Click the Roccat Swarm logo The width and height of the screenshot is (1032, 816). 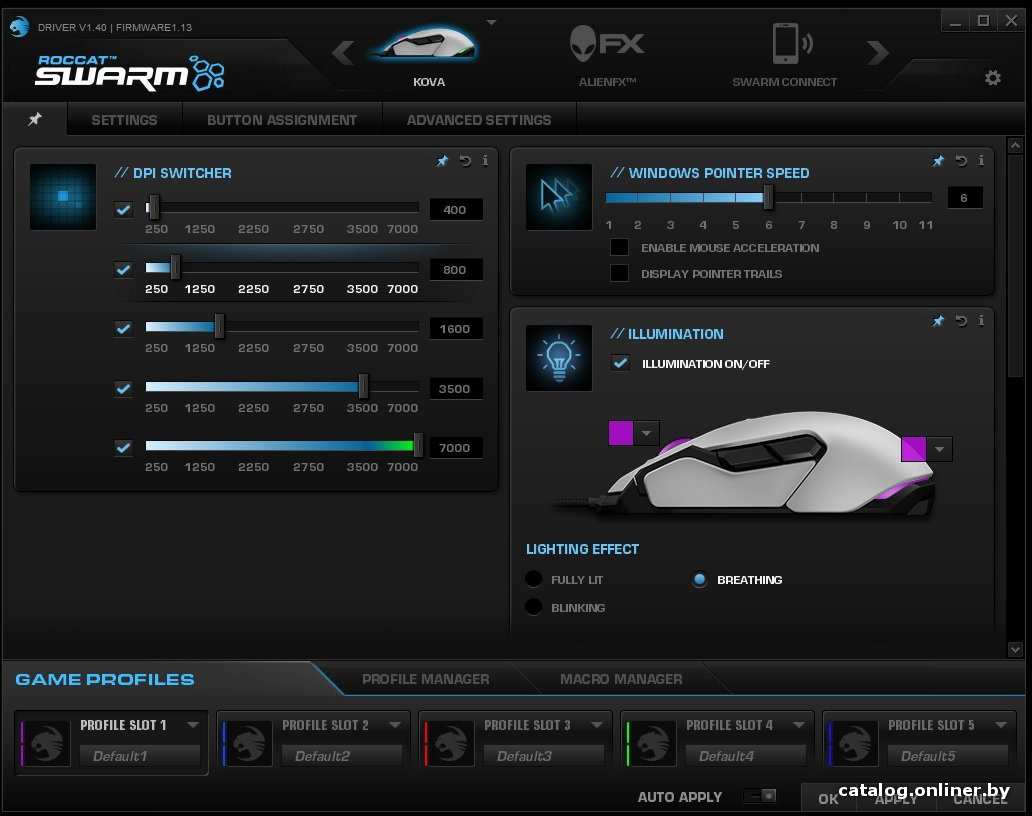130,72
